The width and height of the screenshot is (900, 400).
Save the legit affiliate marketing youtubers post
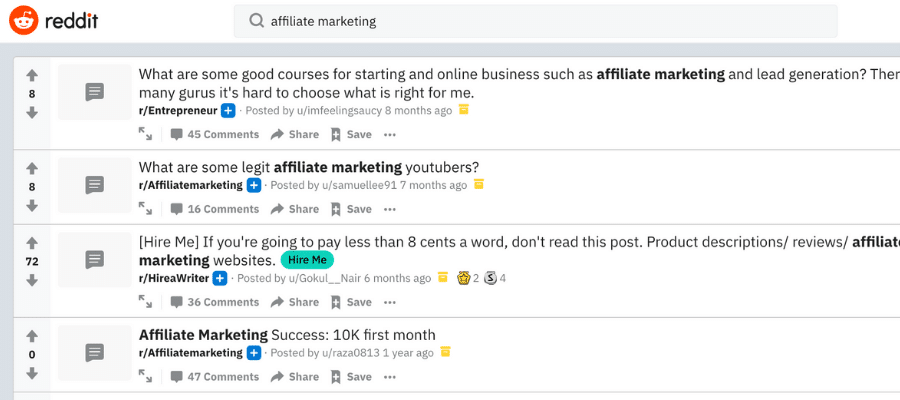[351, 209]
